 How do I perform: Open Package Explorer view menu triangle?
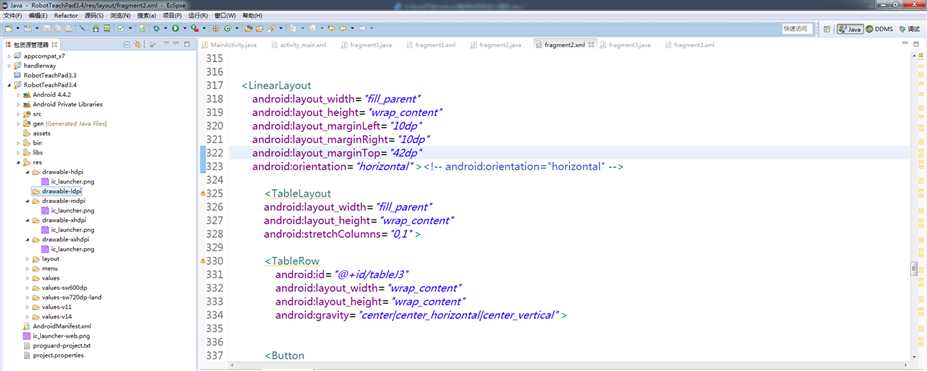[166, 44]
